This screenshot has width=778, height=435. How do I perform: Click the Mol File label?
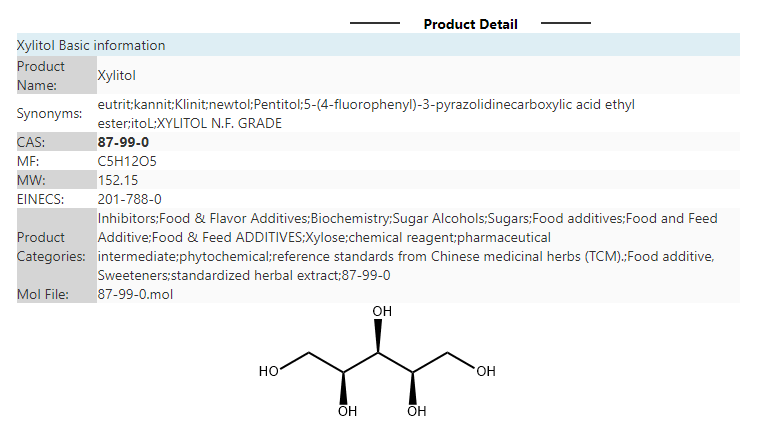43,294
